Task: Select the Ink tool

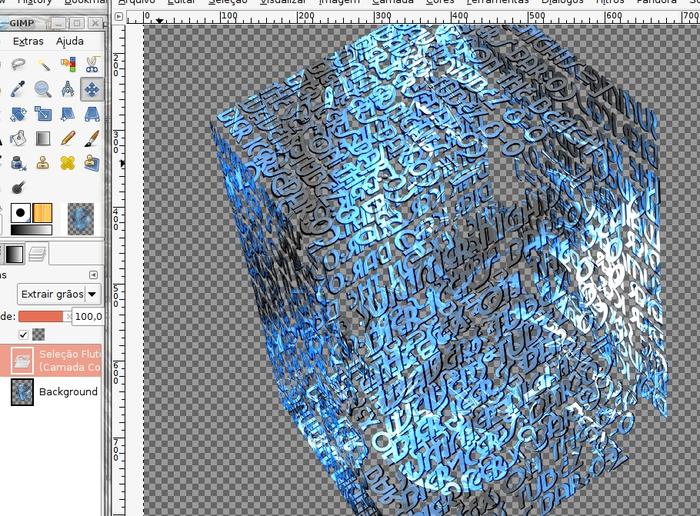Action: (18, 163)
